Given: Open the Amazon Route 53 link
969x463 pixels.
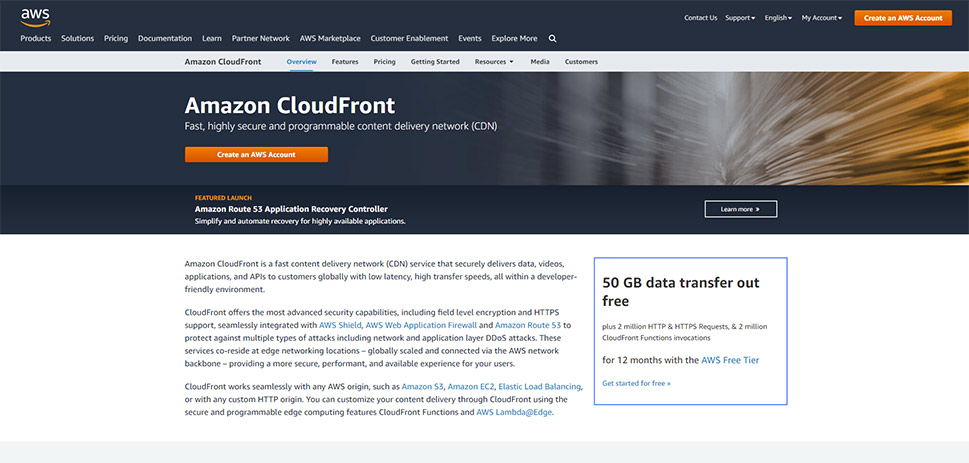Looking at the screenshot, I should click(528, 325).
